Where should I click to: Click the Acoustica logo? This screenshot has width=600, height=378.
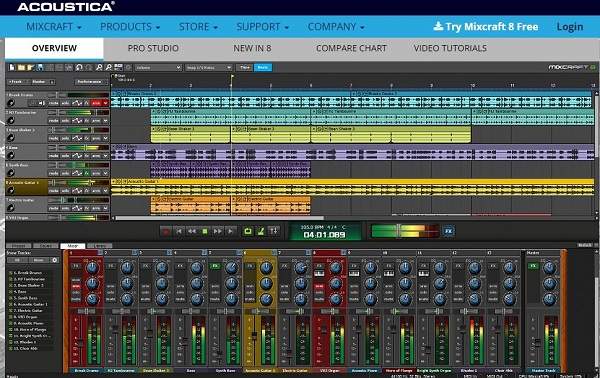(x=65, y=7)
